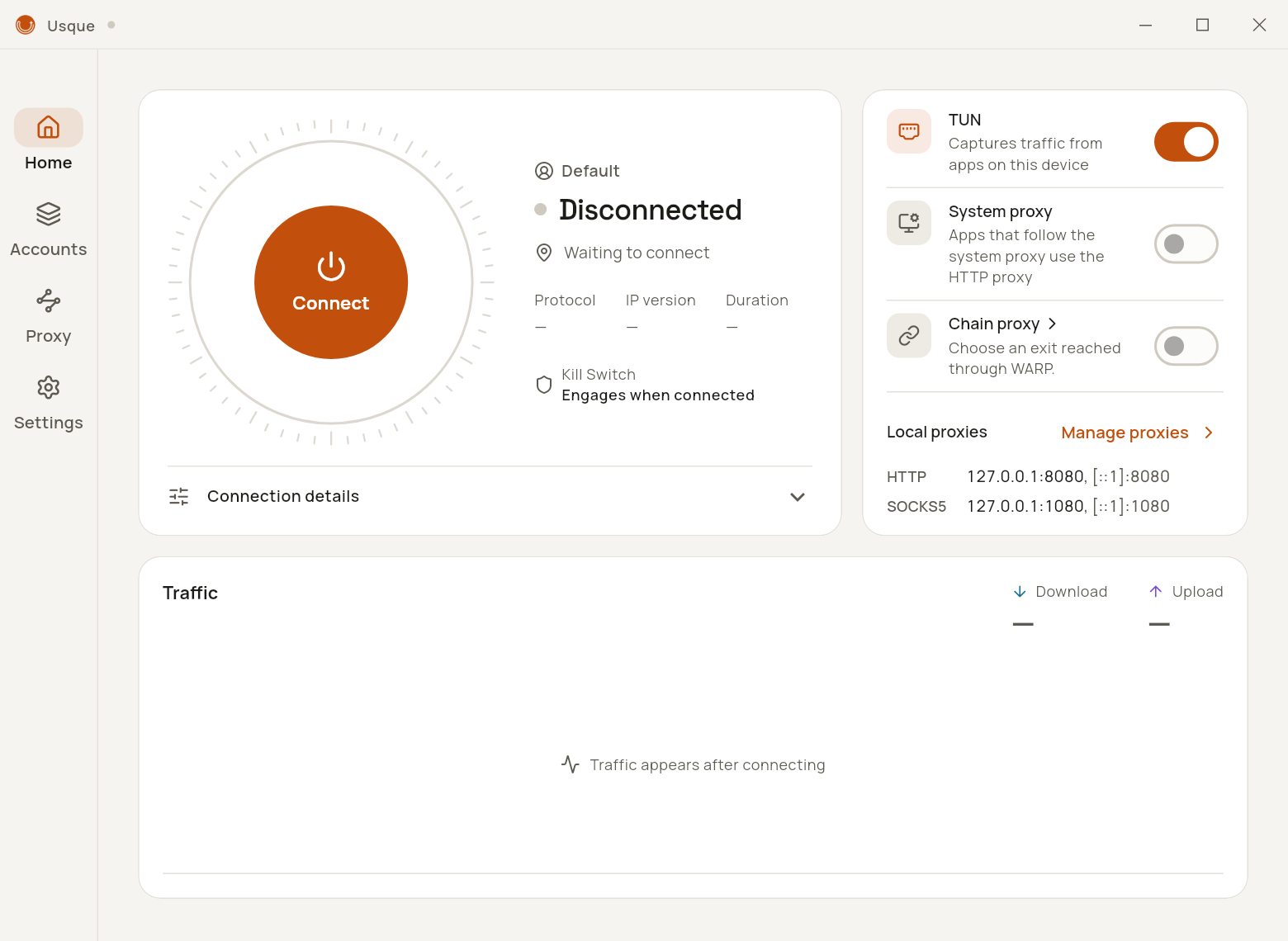Screen dimensions: 1288x941
Task: Open the Proxy page
Action: (x=48, y=316)
